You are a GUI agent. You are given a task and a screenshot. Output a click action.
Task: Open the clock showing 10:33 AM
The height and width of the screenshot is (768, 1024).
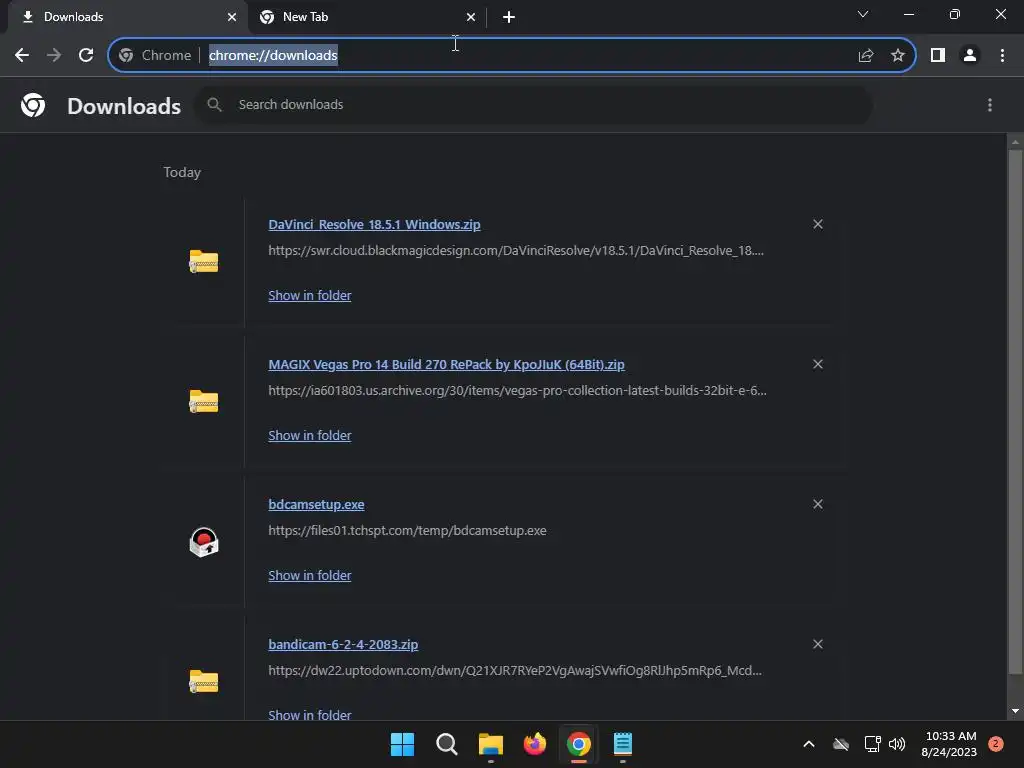[x=949, y=744]
